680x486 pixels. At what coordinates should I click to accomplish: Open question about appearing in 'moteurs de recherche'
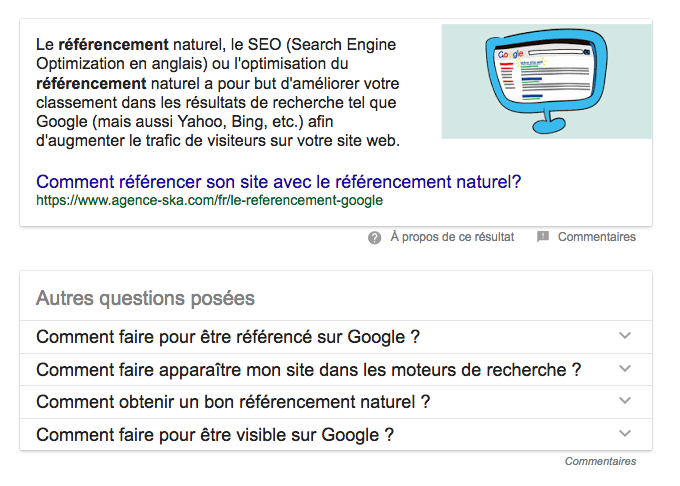pyautogui.click(x=308, y=370)
